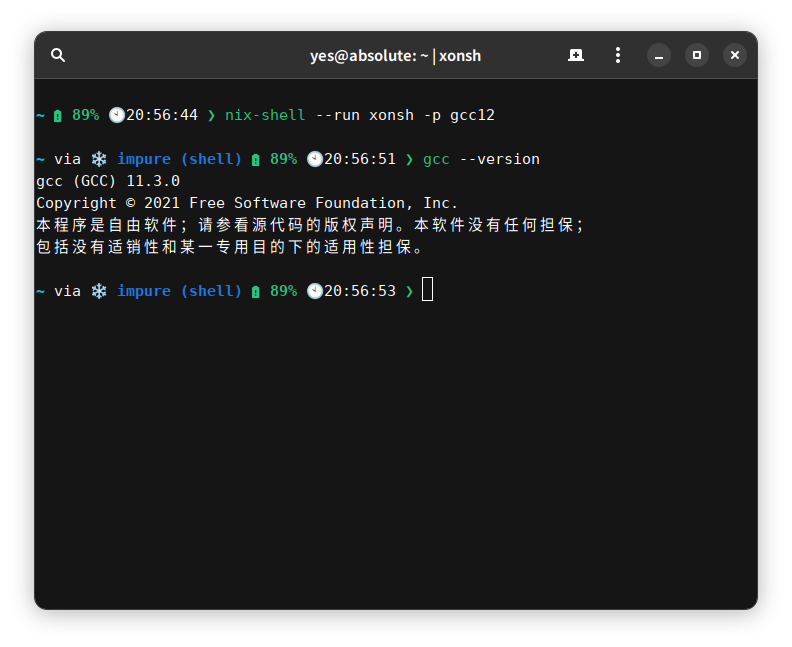Click the clock icon beside 20:56:44
792x647 pixels.
[116, 115]
